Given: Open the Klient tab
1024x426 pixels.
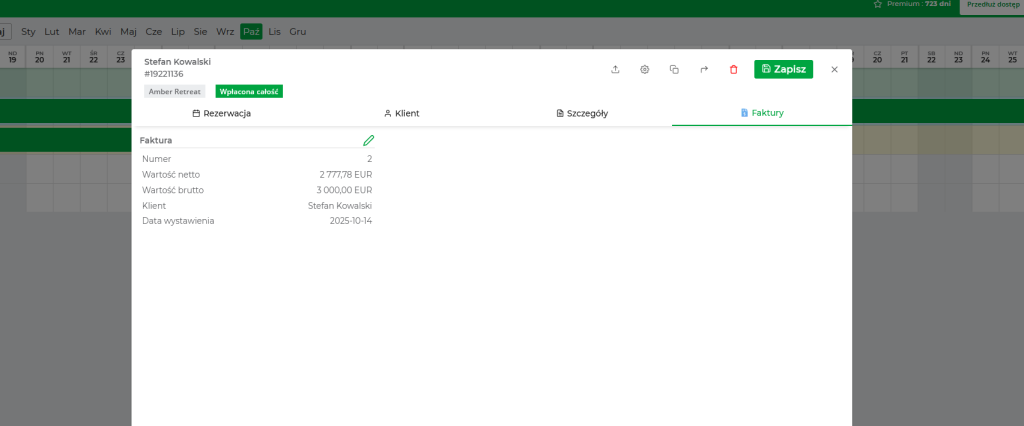Looking at the screenshot, I should [401, 113].
